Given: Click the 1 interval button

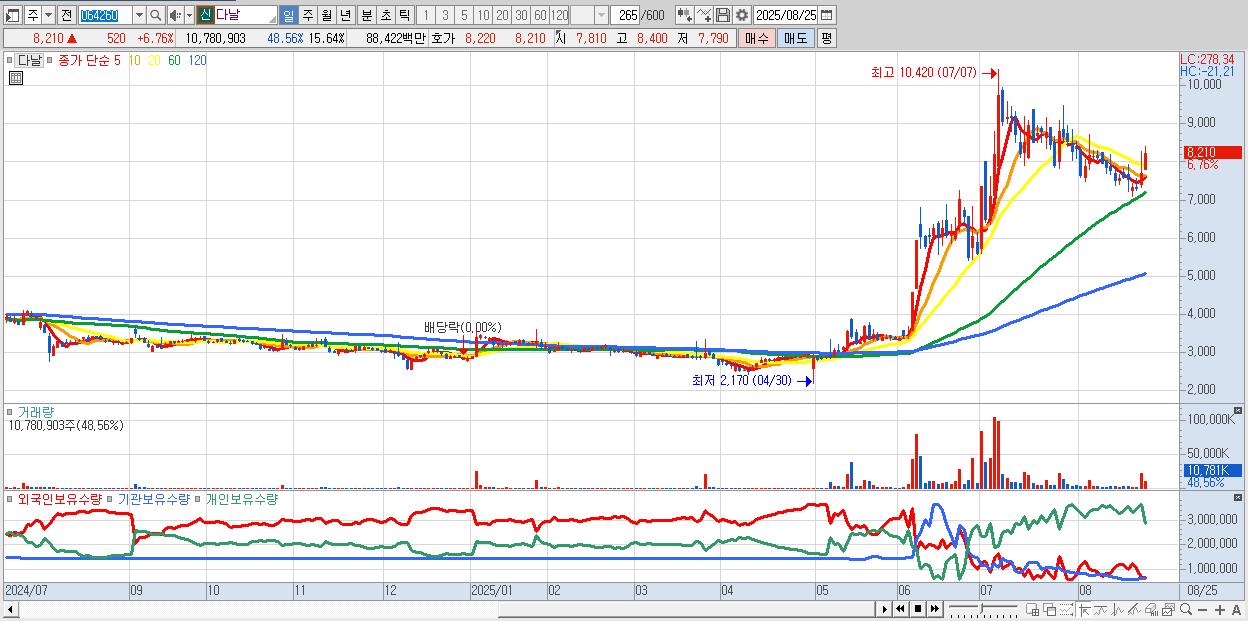Looking at the screenshot, I should 424,15.
